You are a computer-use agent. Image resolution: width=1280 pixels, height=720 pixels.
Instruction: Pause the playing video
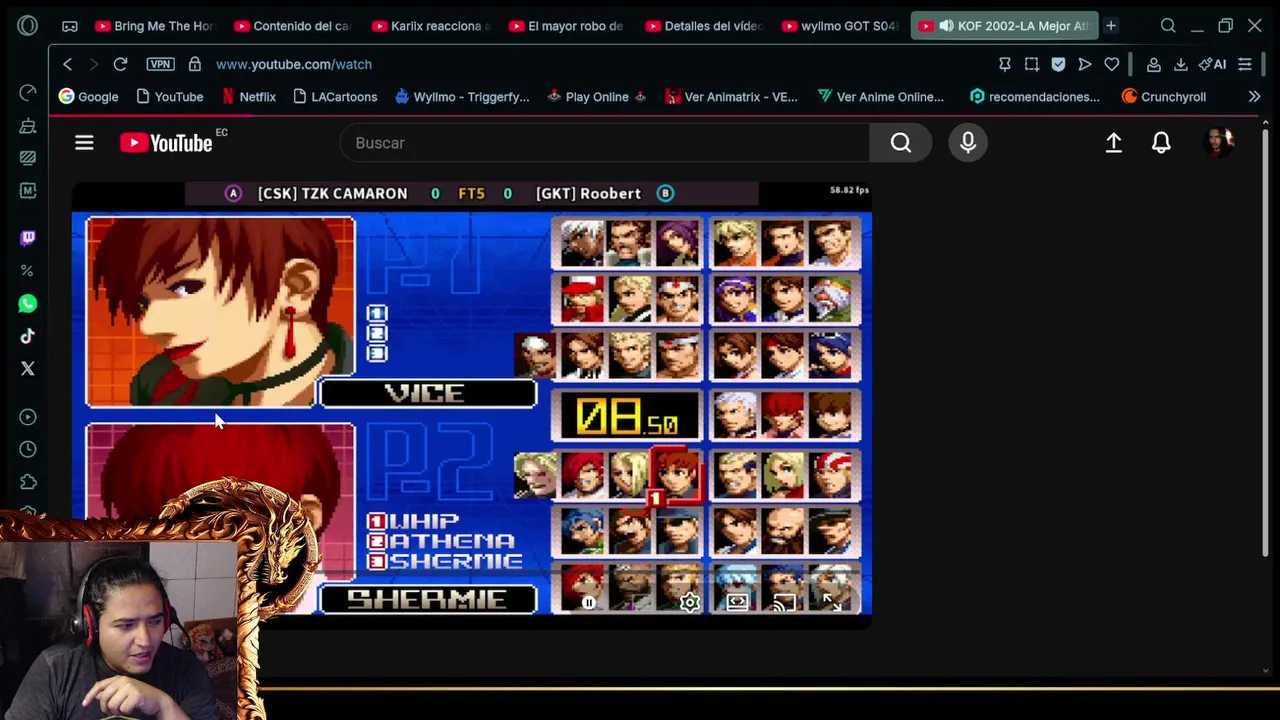(x=588, y=602)
